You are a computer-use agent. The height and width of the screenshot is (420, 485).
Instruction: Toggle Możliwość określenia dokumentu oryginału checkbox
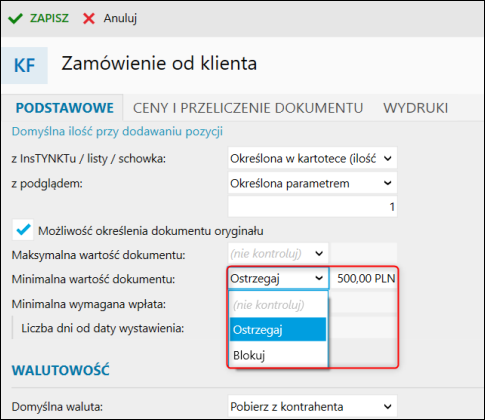click(23, 230)
